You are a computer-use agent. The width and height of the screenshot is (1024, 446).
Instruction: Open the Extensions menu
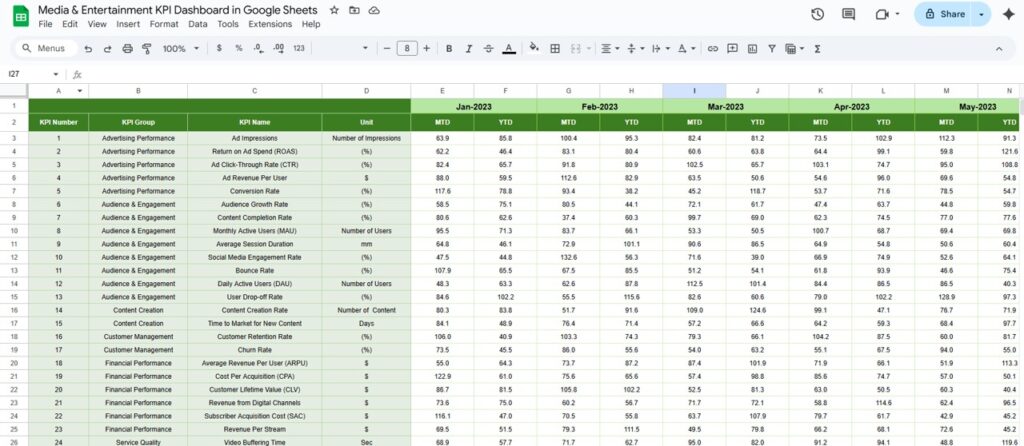pyautogui.click(x=270, y=24)
